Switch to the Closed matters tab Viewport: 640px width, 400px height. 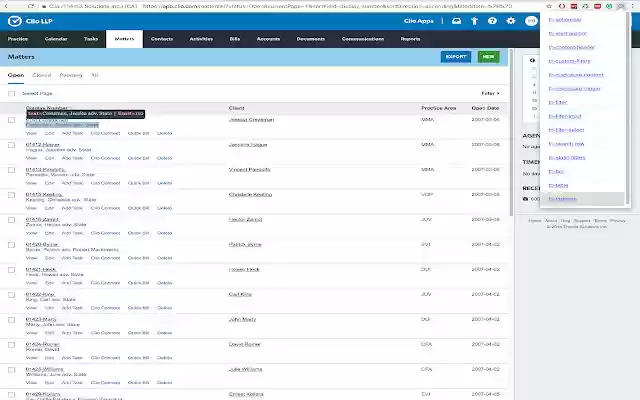pos(42,75)
